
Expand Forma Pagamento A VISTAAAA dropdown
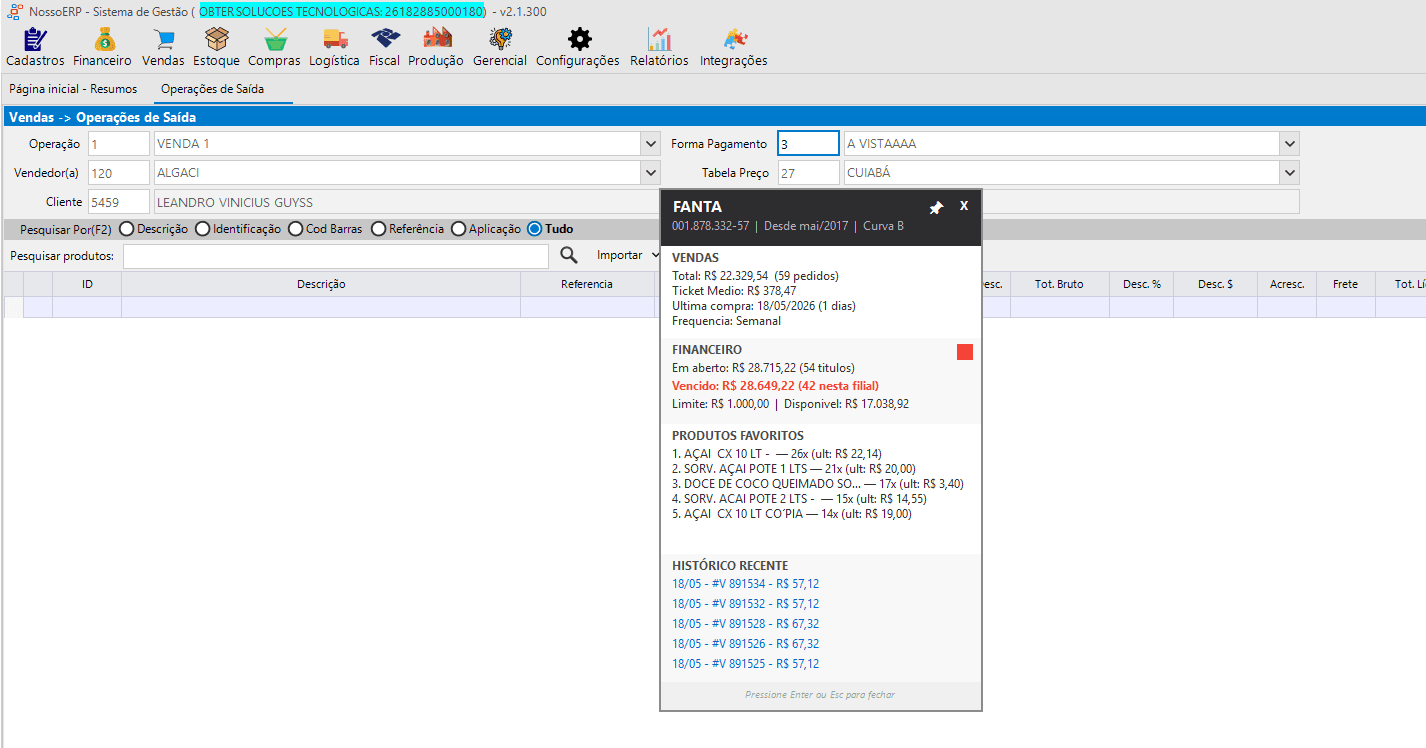pos(1290,144)
